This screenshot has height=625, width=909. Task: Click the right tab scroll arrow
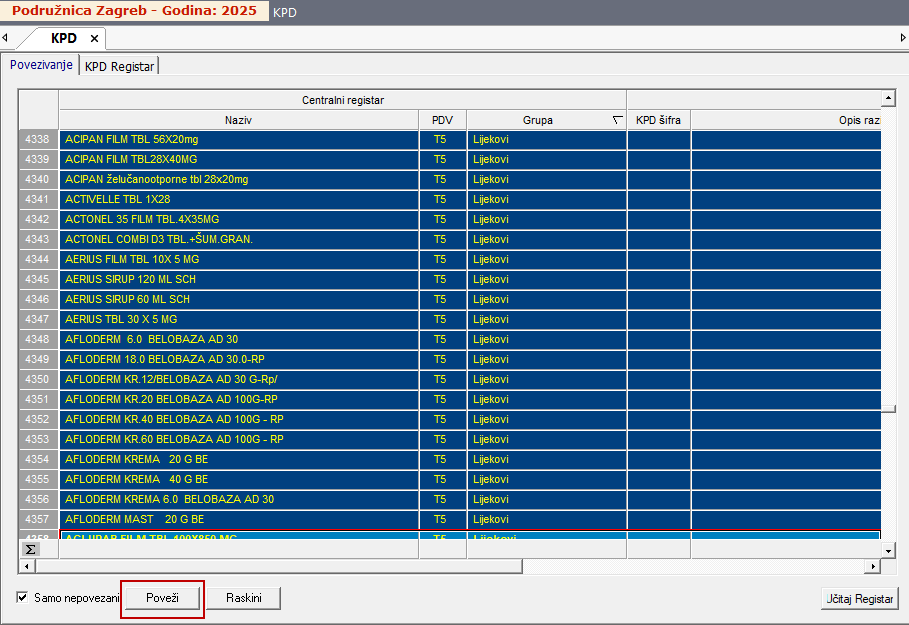tap(903, 38)
